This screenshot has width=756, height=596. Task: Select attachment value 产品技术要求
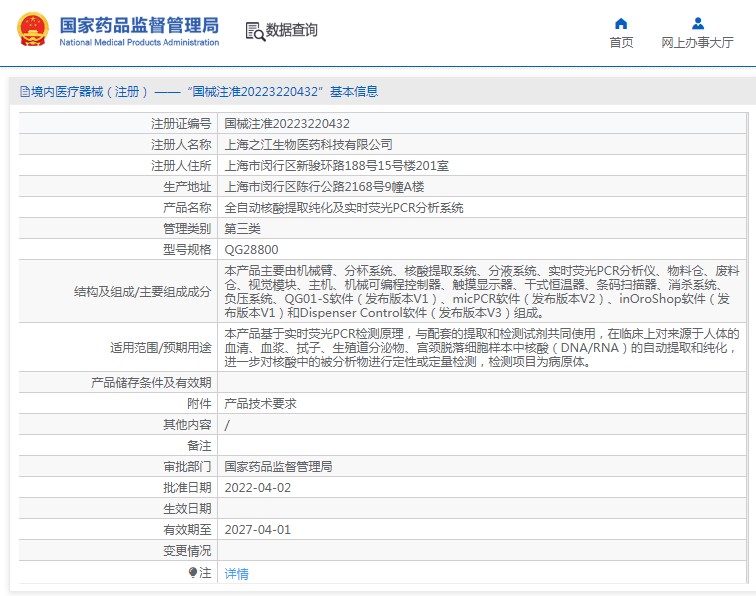pyautogui.click(x=260, y=404)
